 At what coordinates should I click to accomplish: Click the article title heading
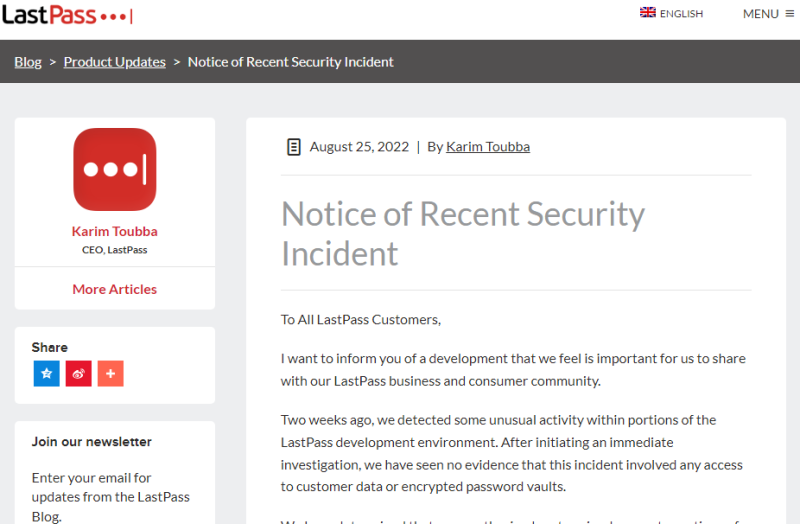point(463,233)
